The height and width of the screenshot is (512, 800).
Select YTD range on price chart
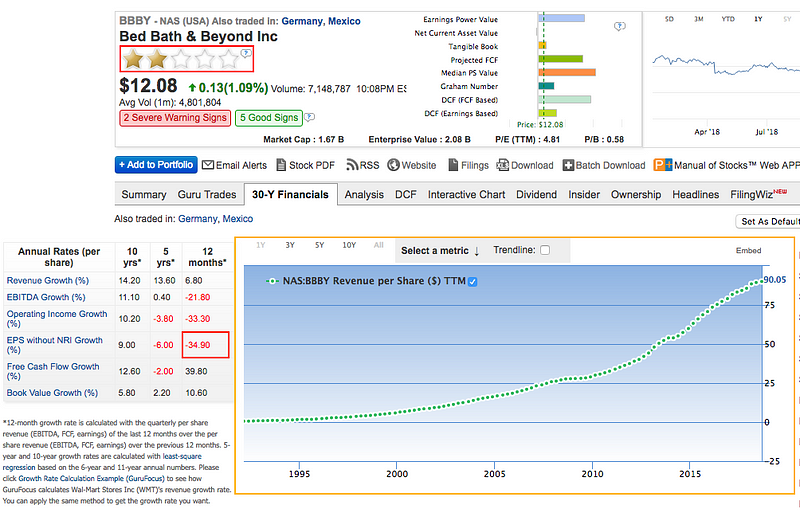[x=728, y=19]
